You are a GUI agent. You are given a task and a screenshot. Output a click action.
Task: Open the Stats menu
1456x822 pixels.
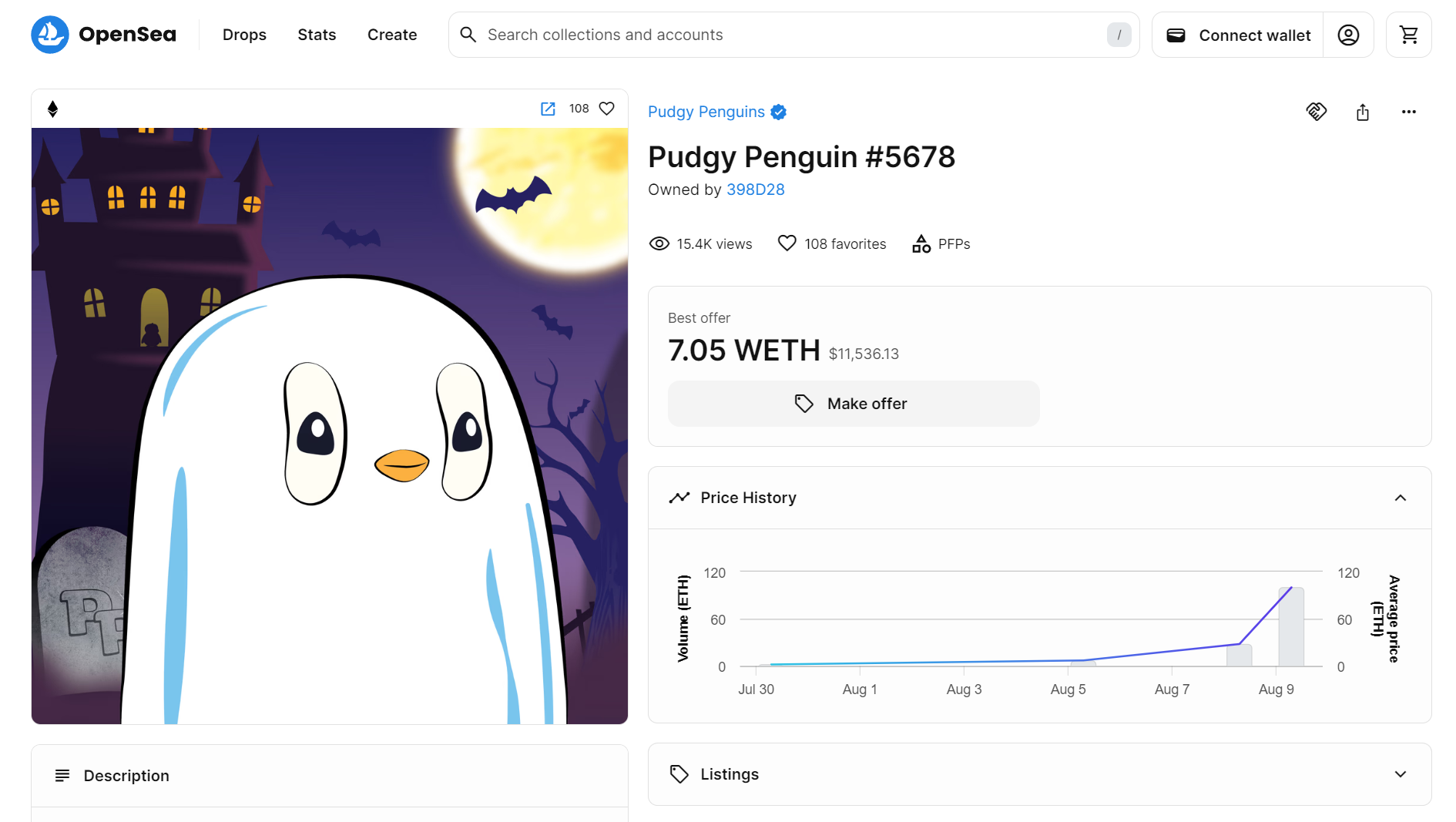point(317,35)
